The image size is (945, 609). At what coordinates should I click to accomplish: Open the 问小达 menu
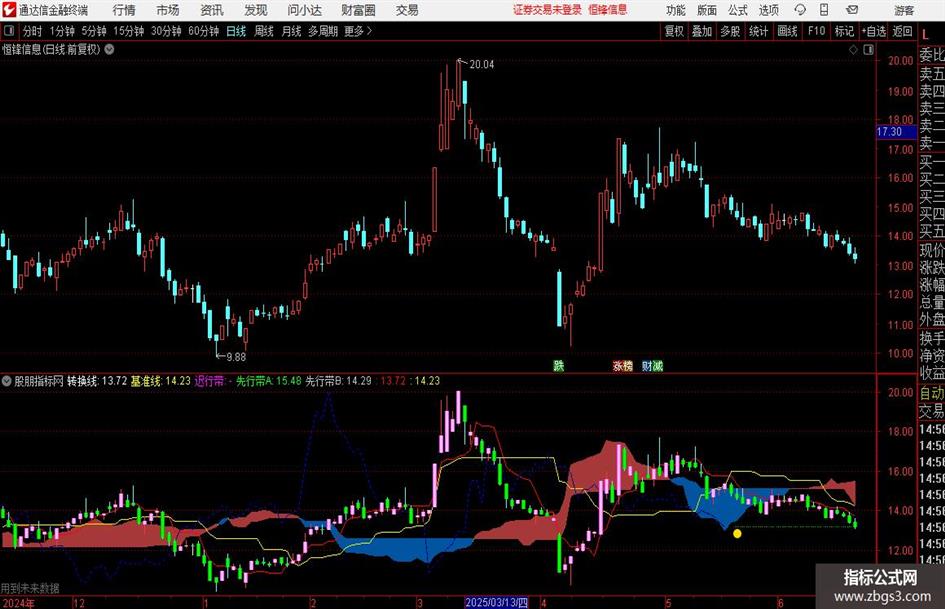tap(304, 10)
